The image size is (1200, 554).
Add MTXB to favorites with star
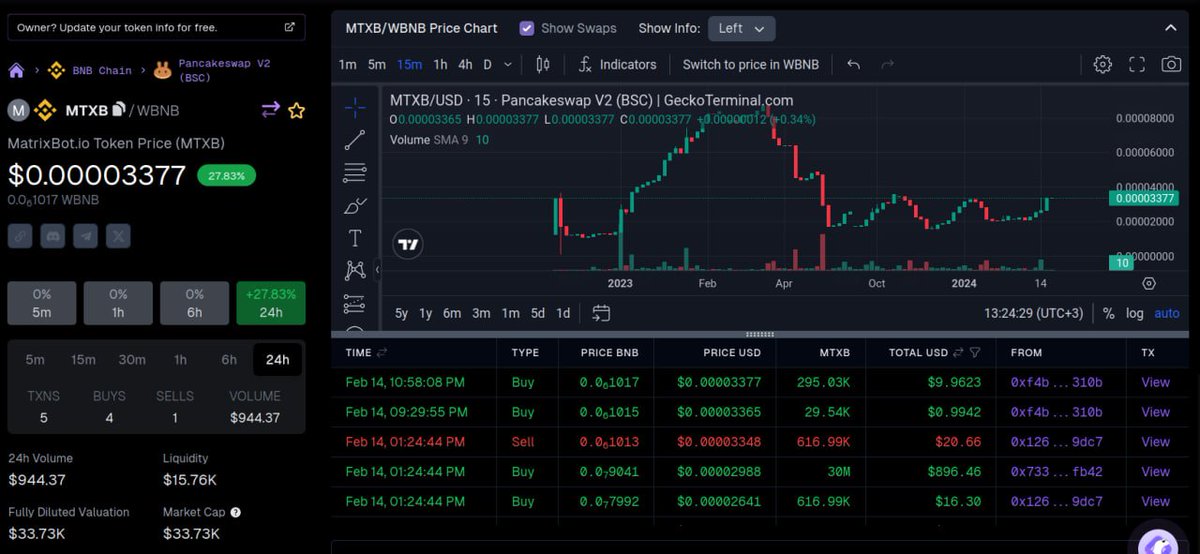pyautogui.click(x=296, y=110)
